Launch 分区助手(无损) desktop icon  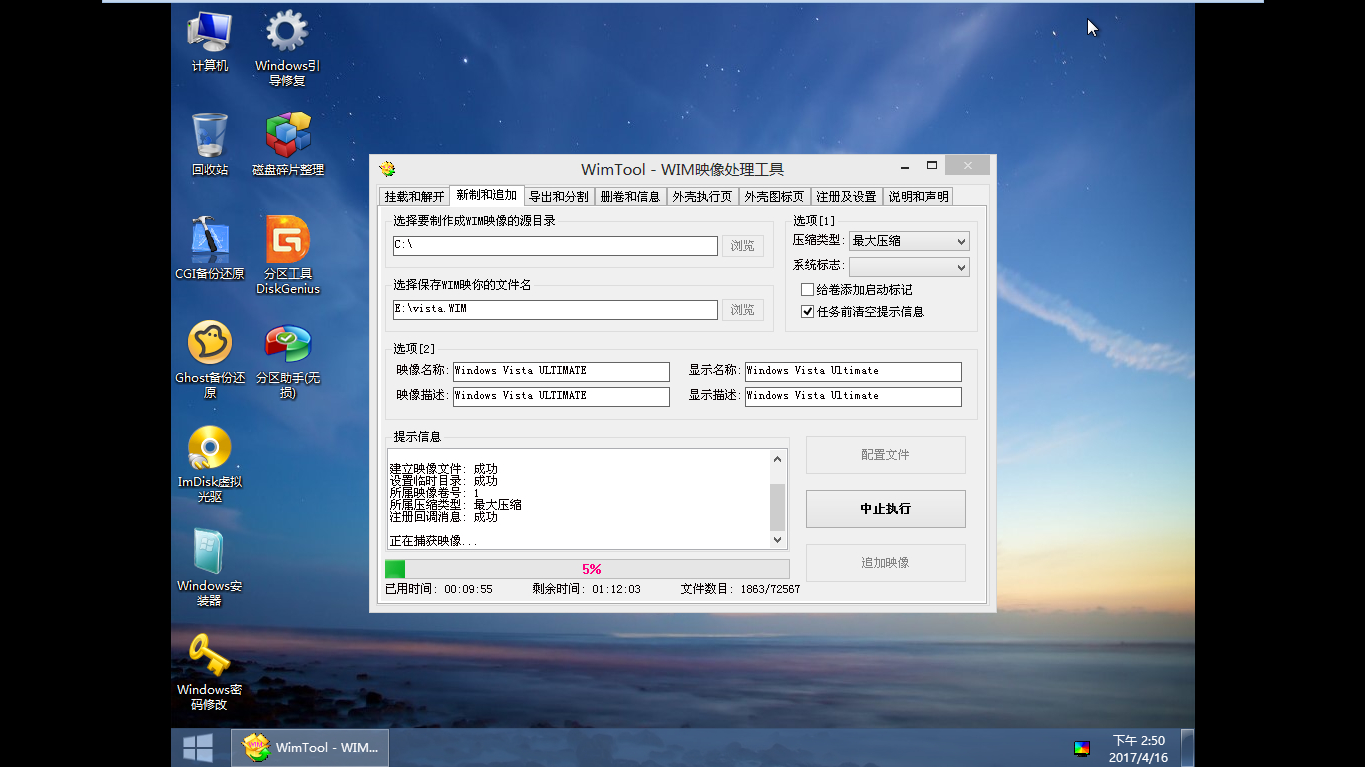(288, 359)
